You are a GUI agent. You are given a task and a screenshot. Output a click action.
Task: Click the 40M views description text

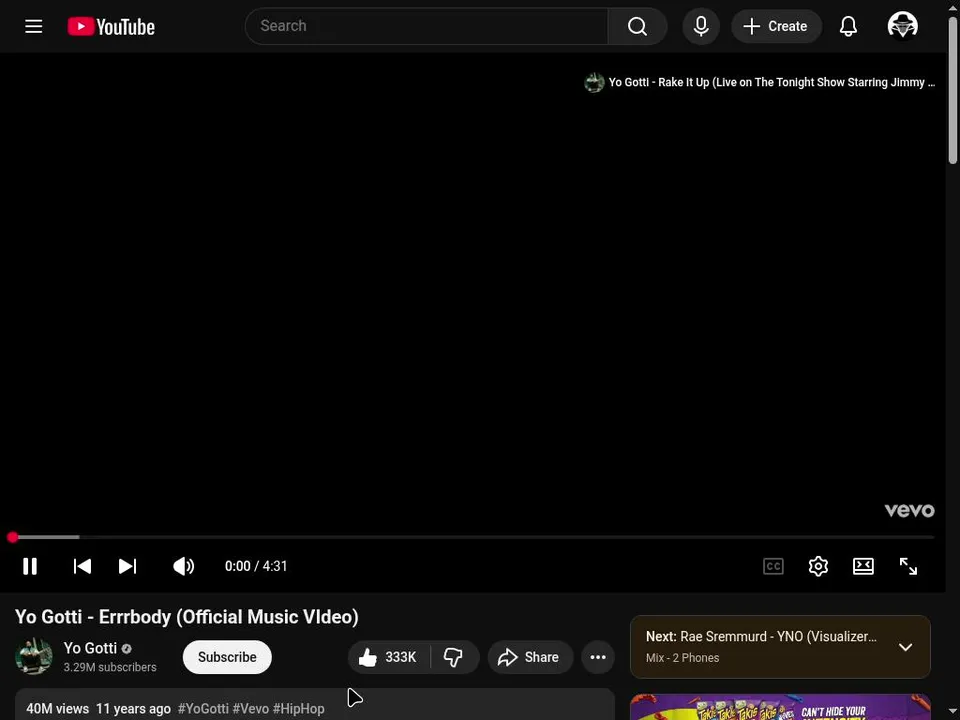[58, 708]
